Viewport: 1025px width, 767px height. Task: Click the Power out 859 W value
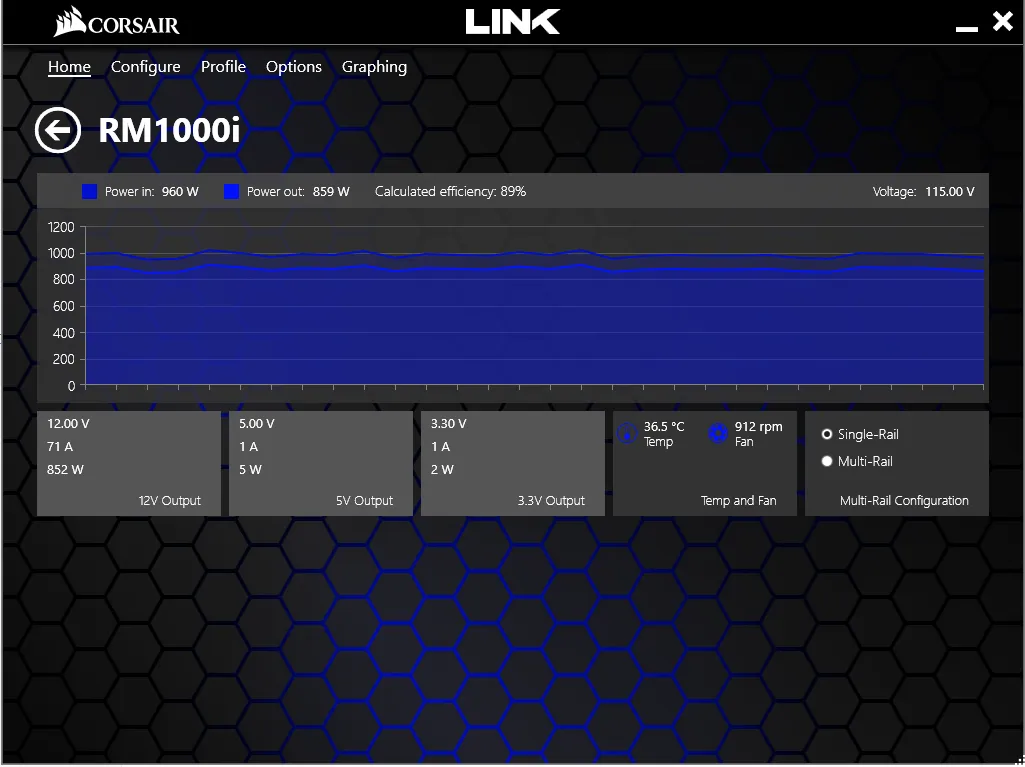331,192
